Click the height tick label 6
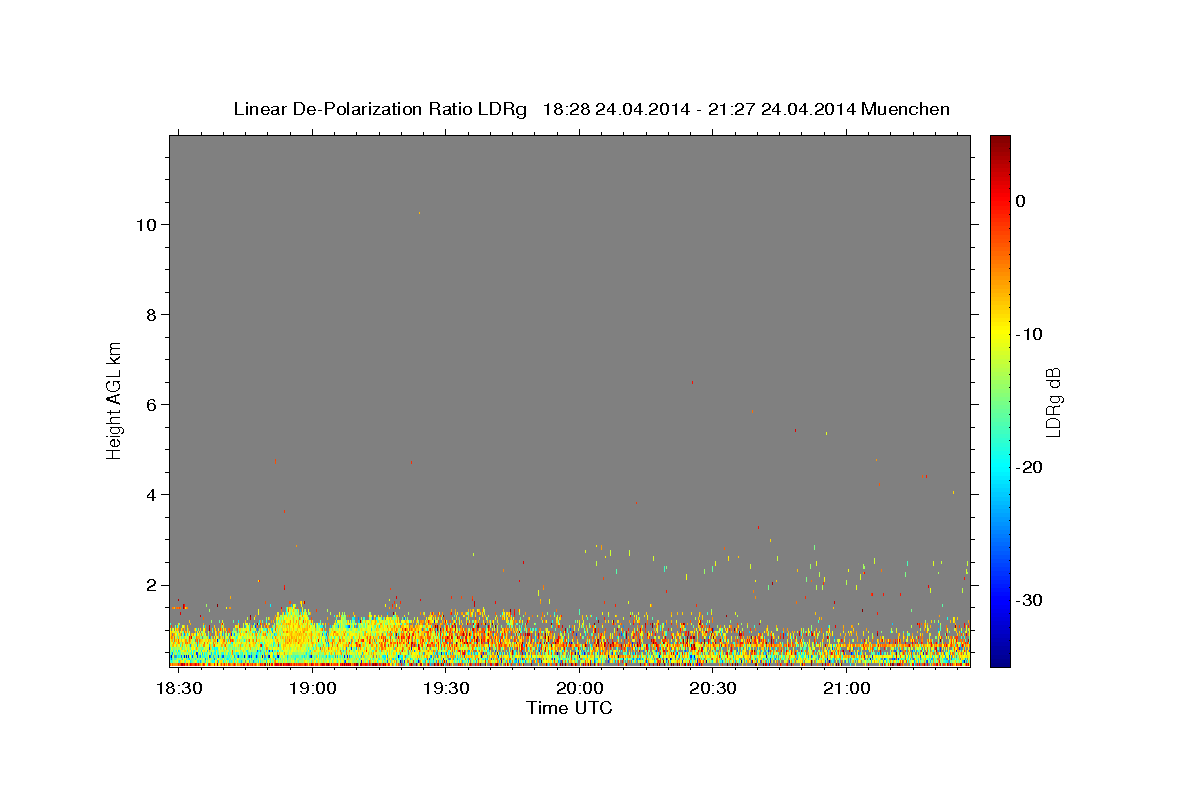This screenshot has width=1200, height=800. coord(150,405)
